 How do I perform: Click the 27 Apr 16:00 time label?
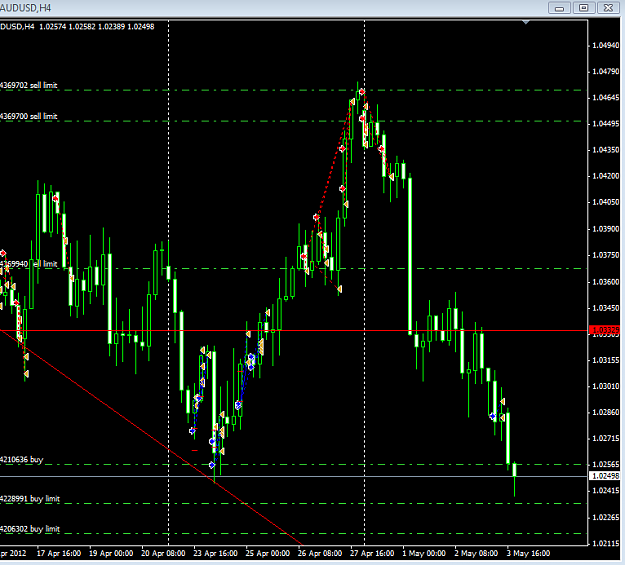372,553
